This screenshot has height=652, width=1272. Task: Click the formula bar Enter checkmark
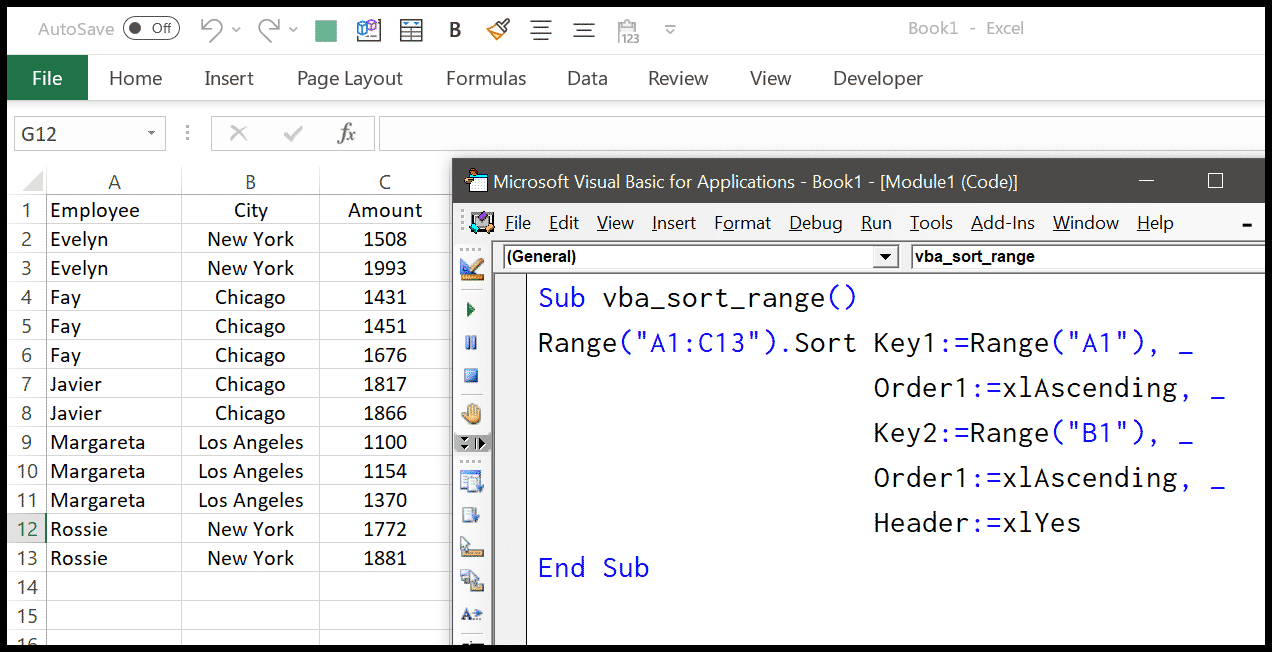click(x=293, y=133)
